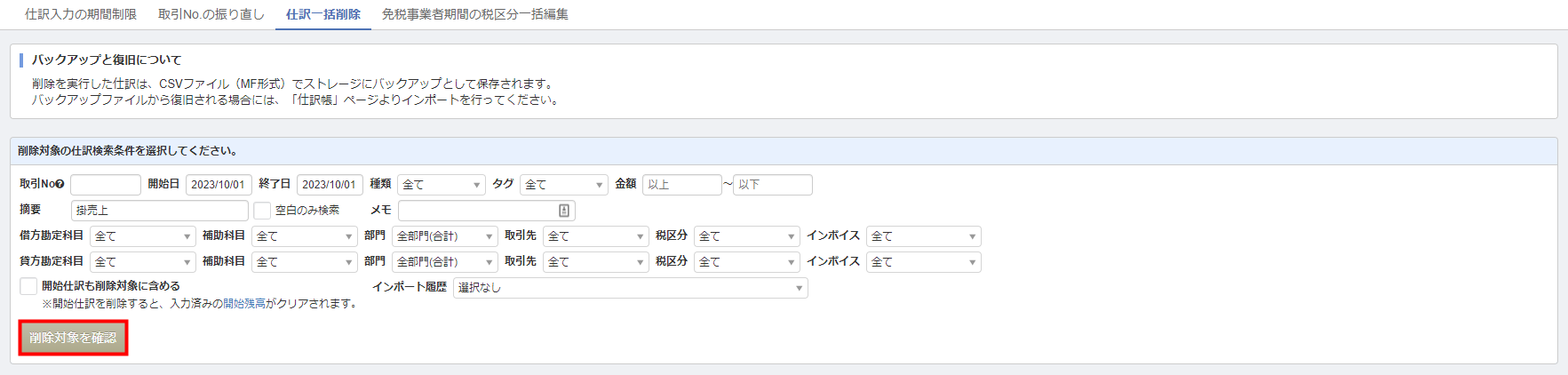Switch to 取引No.の振り直し tab
The image size is (1568, 375).
[x=211, y=14]
